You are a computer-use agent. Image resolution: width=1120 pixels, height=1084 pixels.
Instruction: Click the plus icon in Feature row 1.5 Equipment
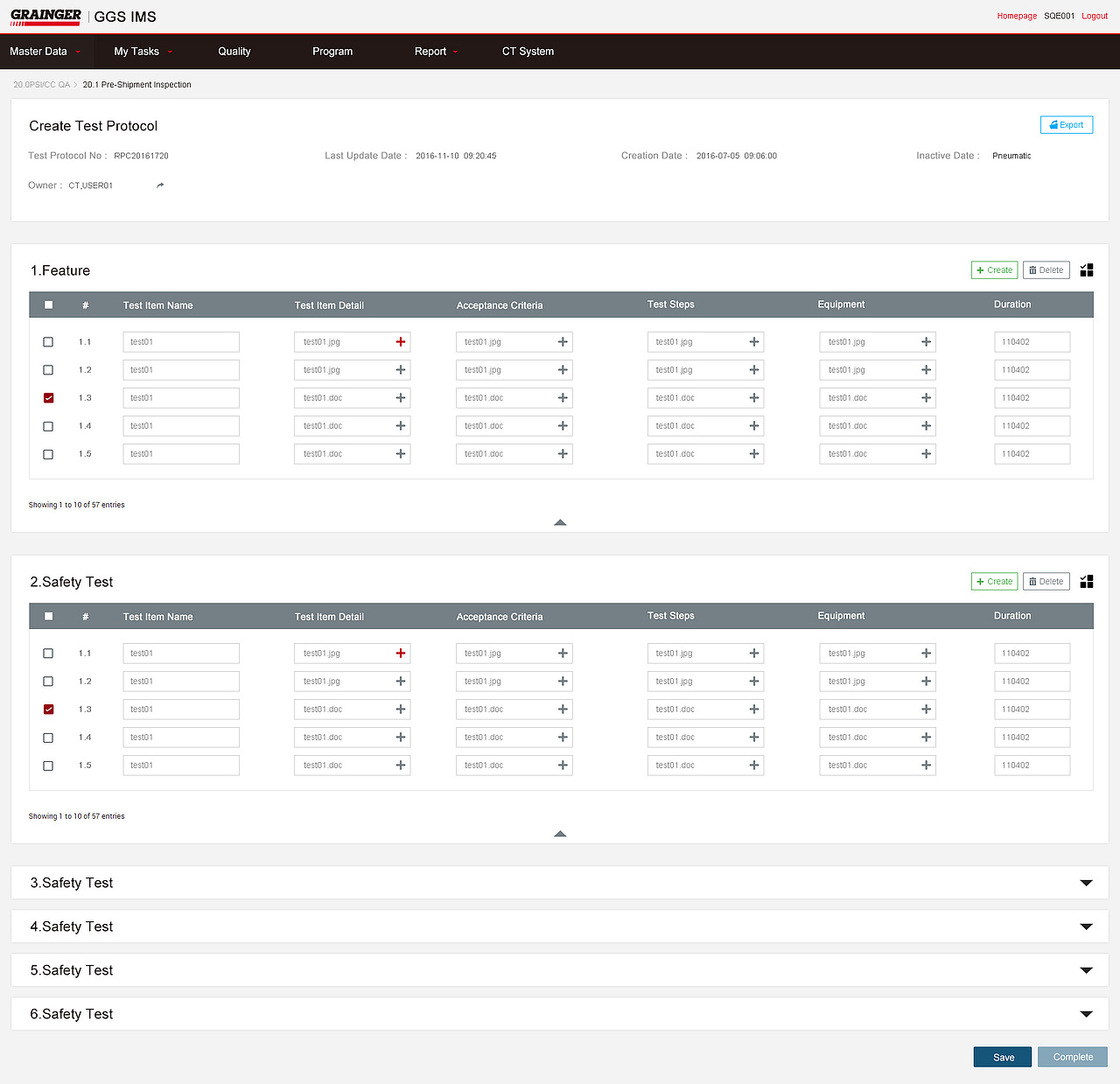[x=926, y=454]
